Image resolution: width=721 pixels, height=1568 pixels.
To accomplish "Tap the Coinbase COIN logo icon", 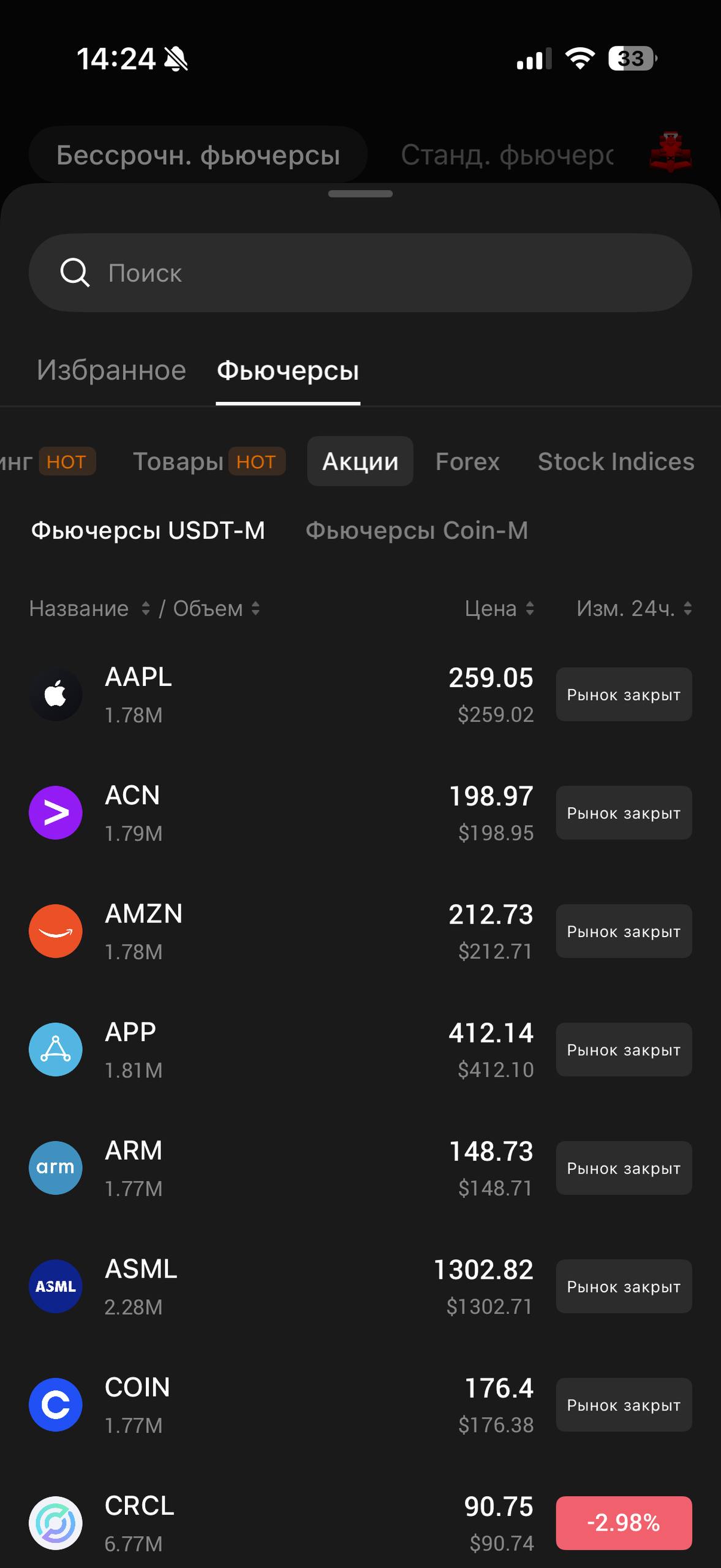I will click(x=56, y=1405).
